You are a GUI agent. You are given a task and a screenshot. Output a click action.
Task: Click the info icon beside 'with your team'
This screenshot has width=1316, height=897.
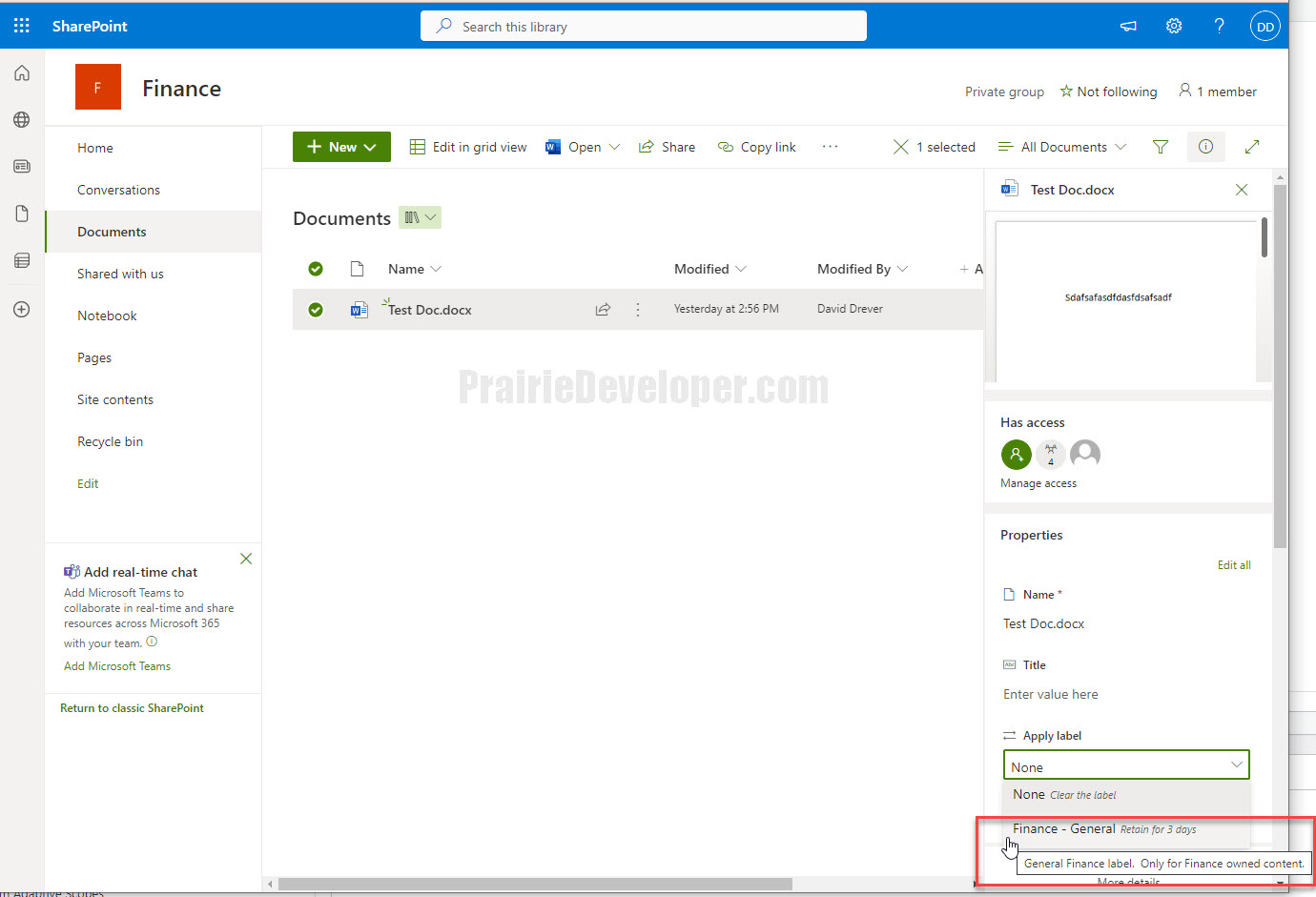[152, 642]
